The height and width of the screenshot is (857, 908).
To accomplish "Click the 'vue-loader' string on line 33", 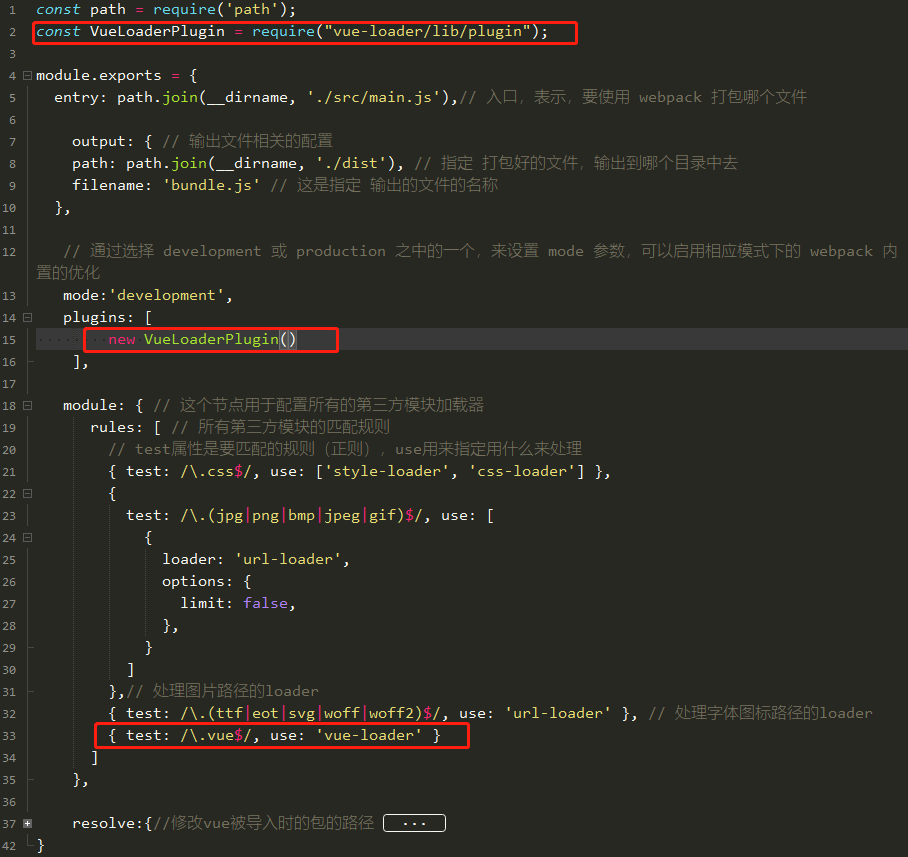I will pyautogui.click(x=369, y=735).
